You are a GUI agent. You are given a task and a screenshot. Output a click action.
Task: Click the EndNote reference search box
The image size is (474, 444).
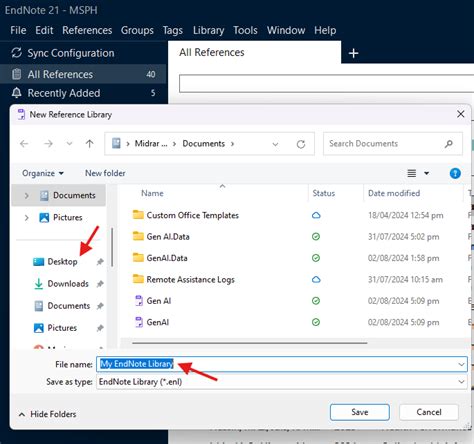[x=326, y=84]
